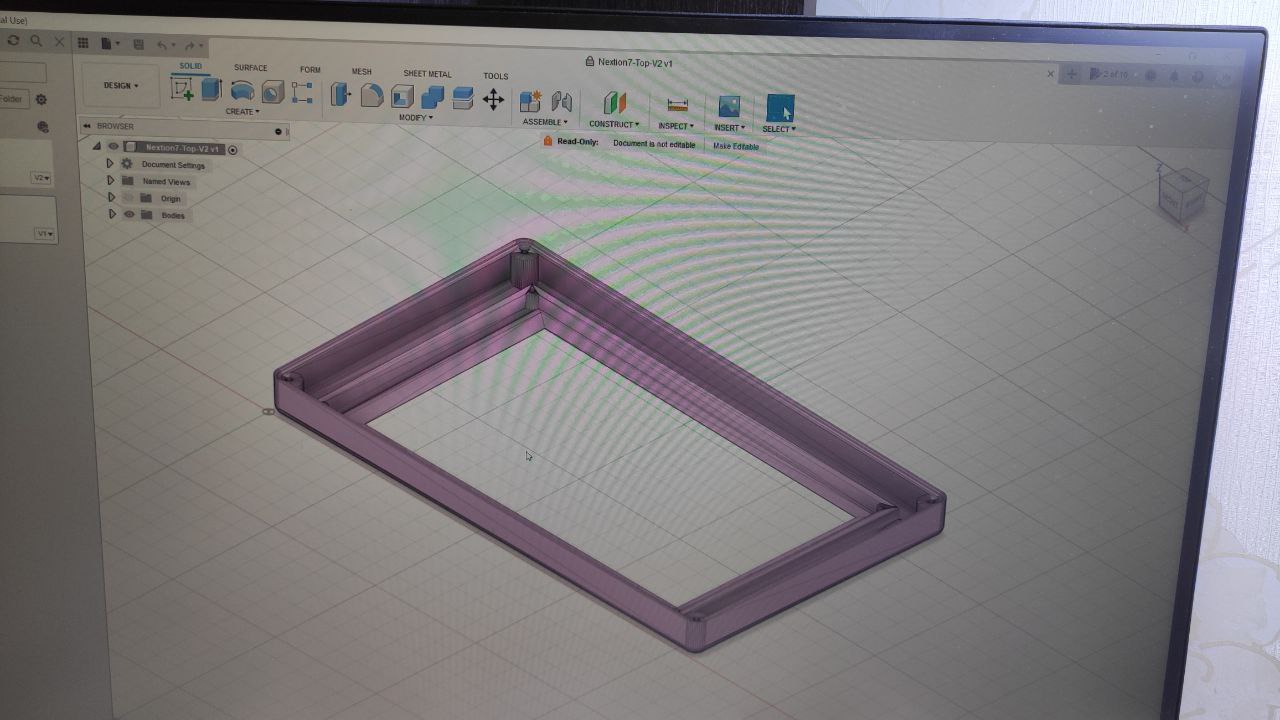
Task: Select the Offset Face tool
Action: 462,98
